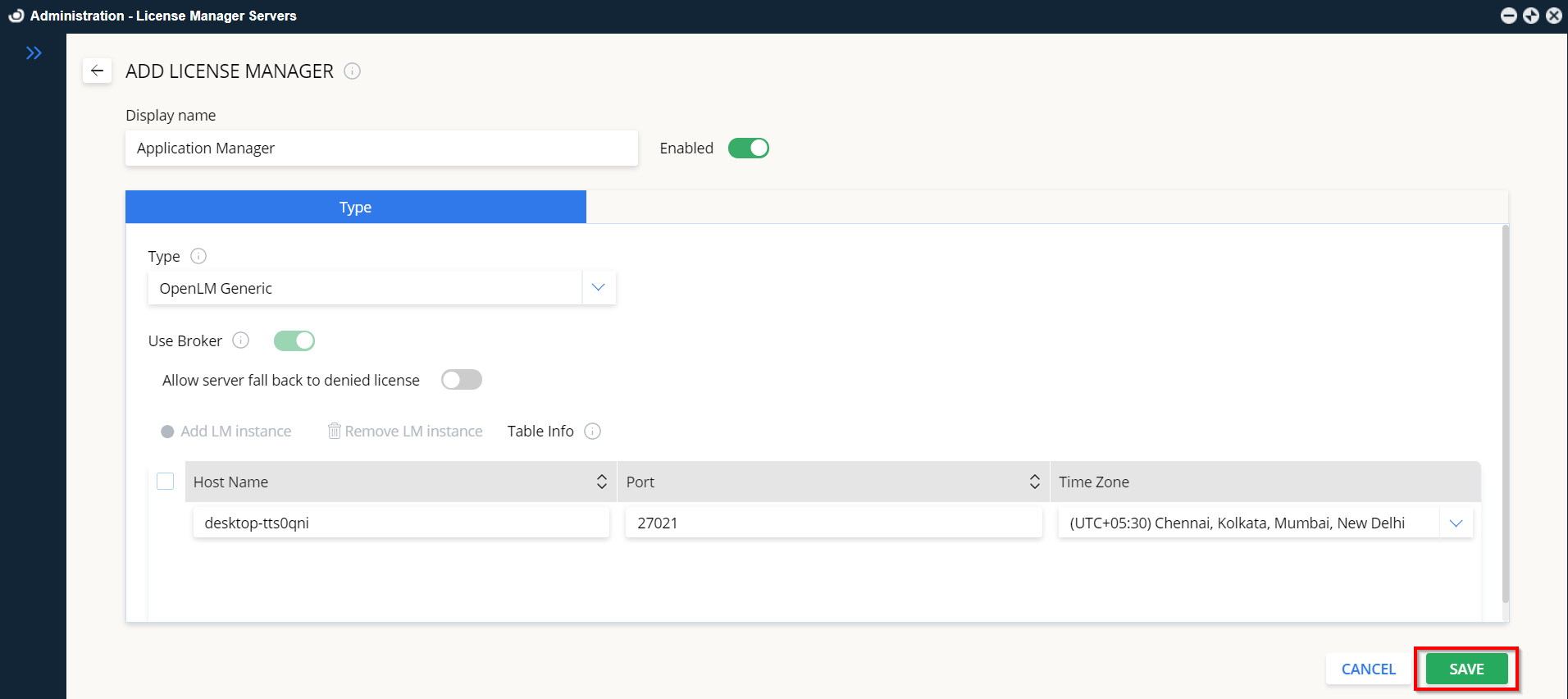Click the Table Info help icon
Viewport: 1568px width, 699px height.
point(593,432)
